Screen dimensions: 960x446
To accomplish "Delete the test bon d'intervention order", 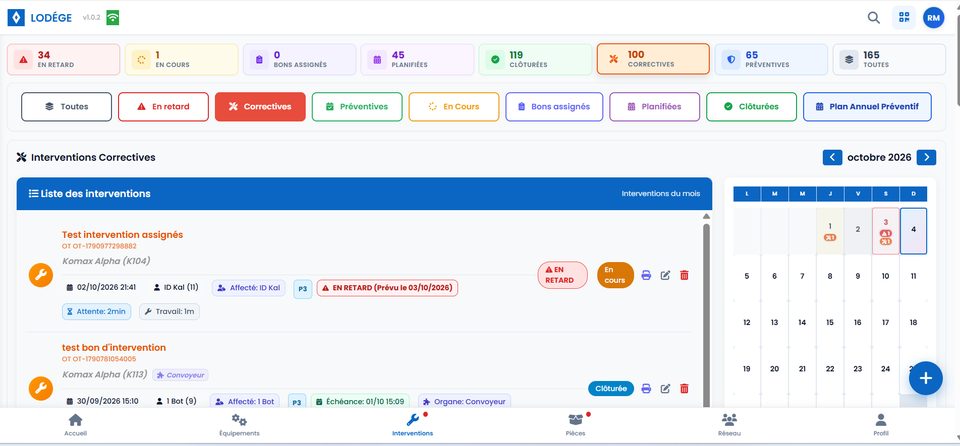I will tap(684, 388).
